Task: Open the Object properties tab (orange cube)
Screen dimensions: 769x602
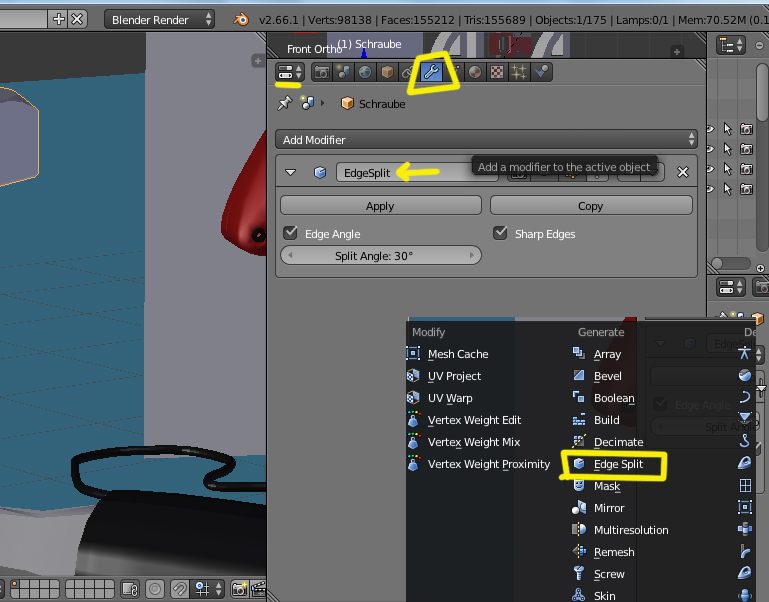Action: coord(387,73)
